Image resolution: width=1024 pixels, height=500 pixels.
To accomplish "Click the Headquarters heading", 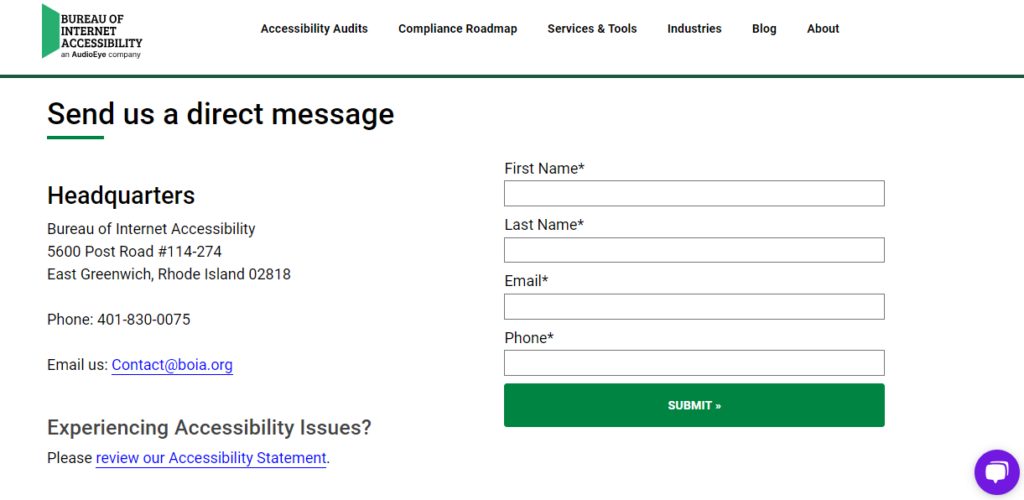I will 121,195.
